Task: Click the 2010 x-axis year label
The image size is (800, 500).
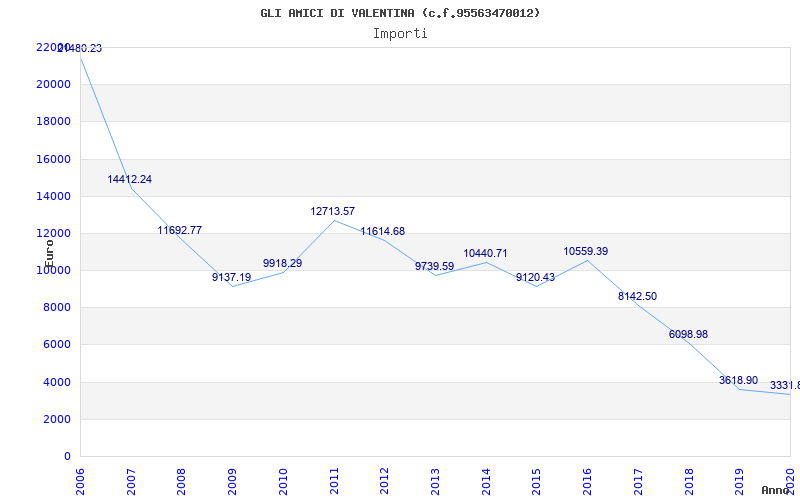Action: click(283, 481)
